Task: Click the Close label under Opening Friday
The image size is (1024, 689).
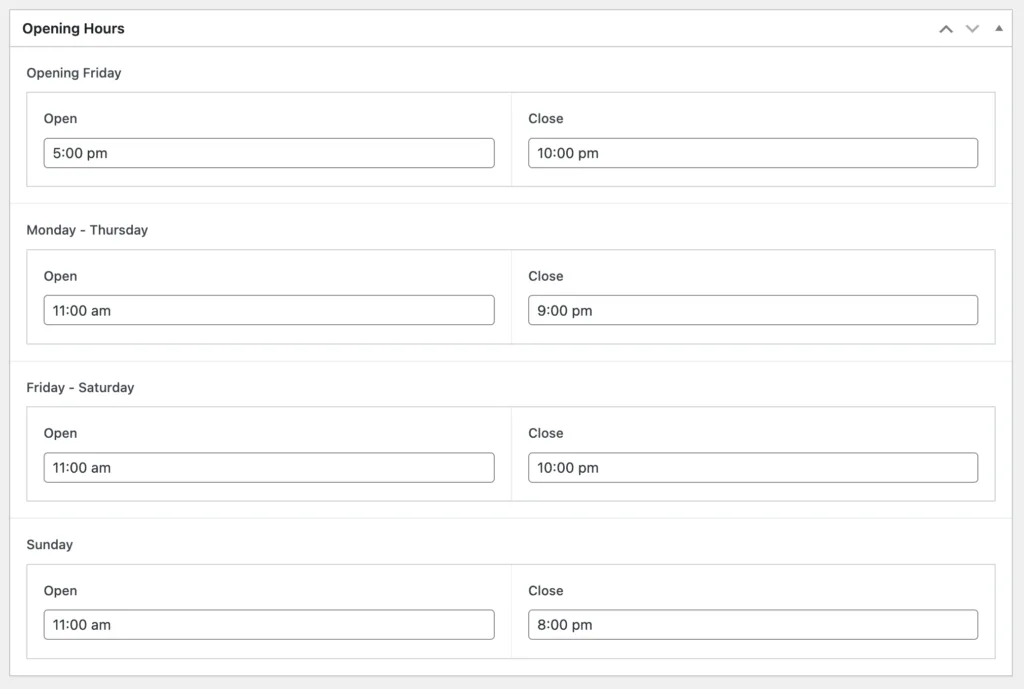Action: [545, 119]
